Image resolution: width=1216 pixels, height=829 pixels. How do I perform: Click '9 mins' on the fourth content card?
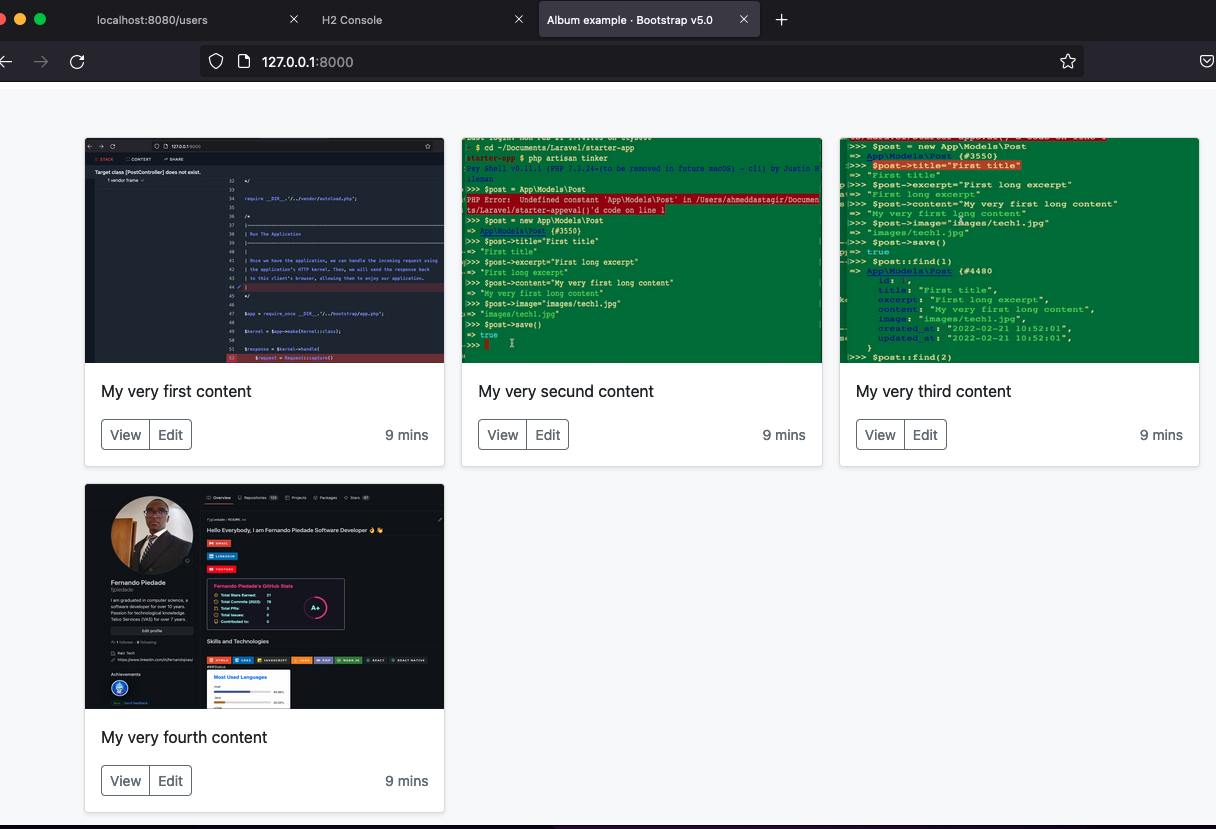[407, 781]
